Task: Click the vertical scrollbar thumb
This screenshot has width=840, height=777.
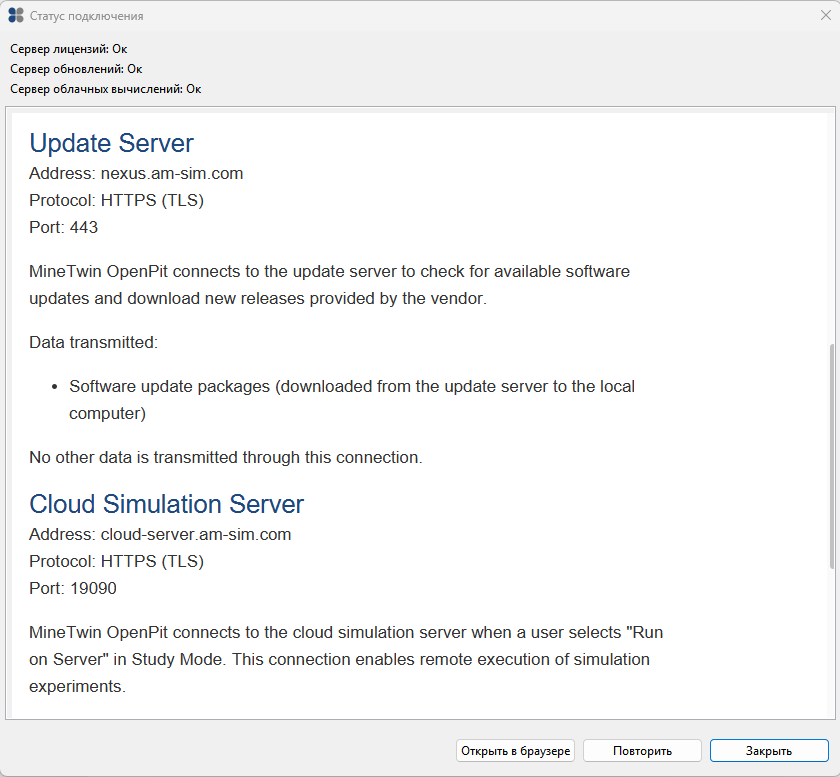Action: 831,456
